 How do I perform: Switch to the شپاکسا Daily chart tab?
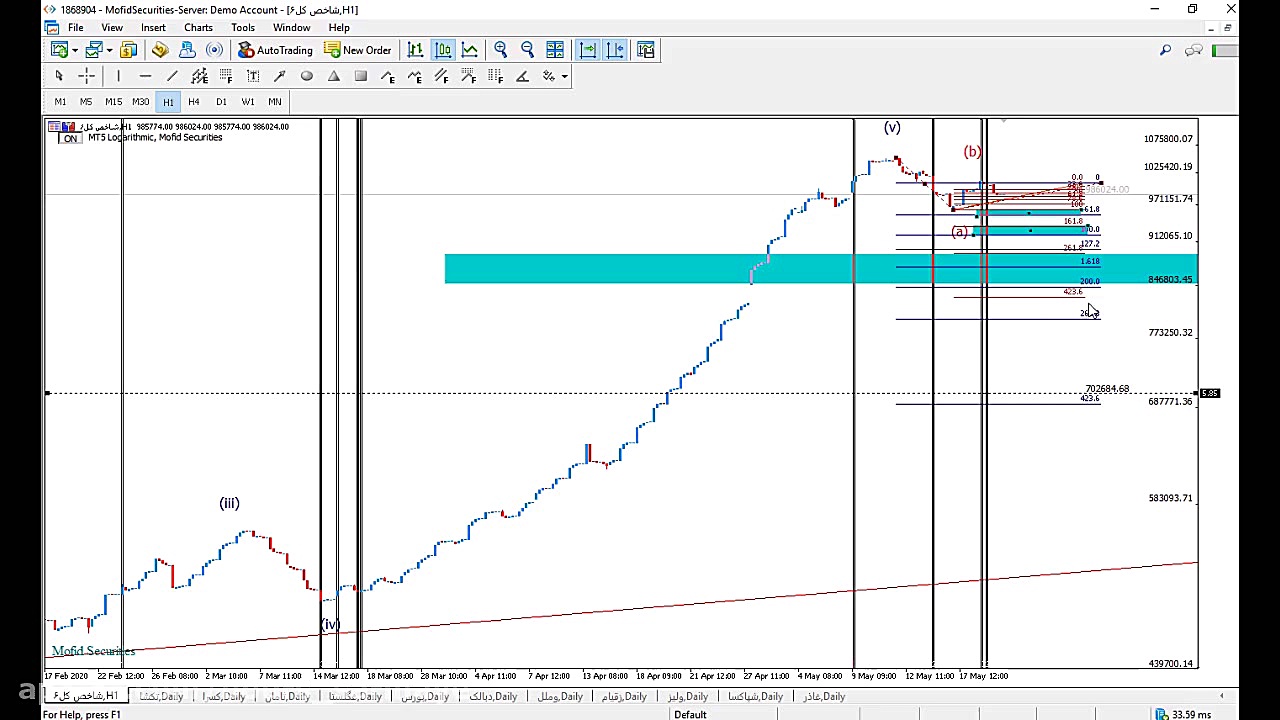[x=756, y=696]
